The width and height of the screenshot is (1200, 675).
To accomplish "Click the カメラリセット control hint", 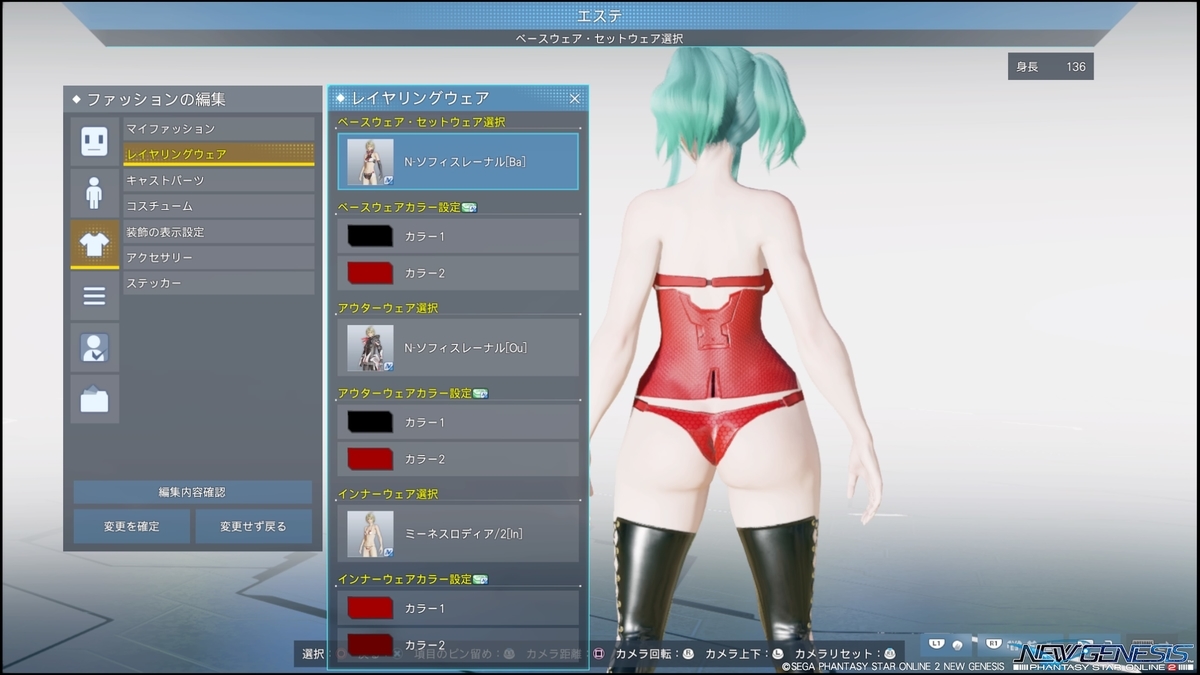I will coord(845,654).
